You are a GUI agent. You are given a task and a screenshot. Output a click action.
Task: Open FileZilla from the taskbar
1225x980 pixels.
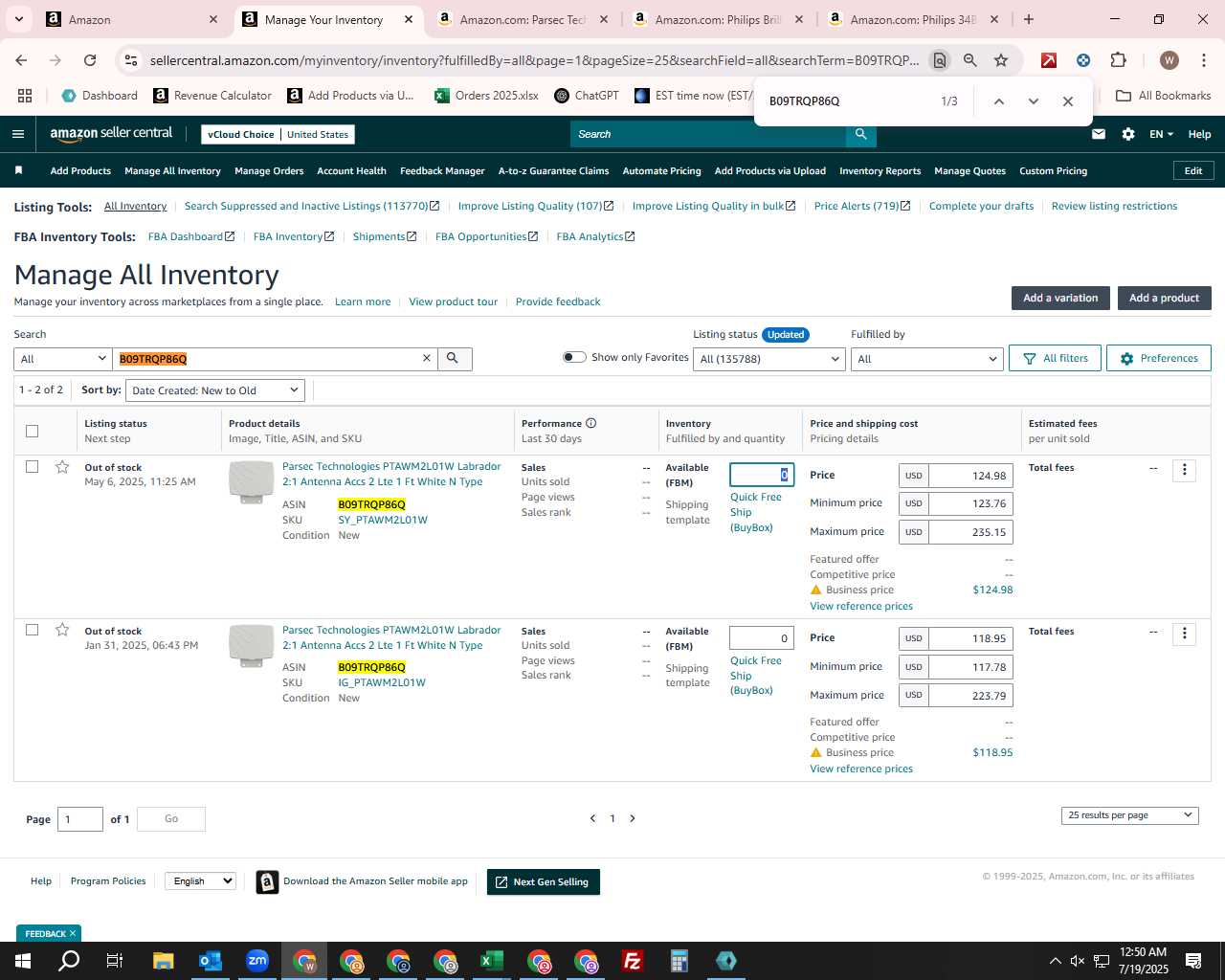633,961
